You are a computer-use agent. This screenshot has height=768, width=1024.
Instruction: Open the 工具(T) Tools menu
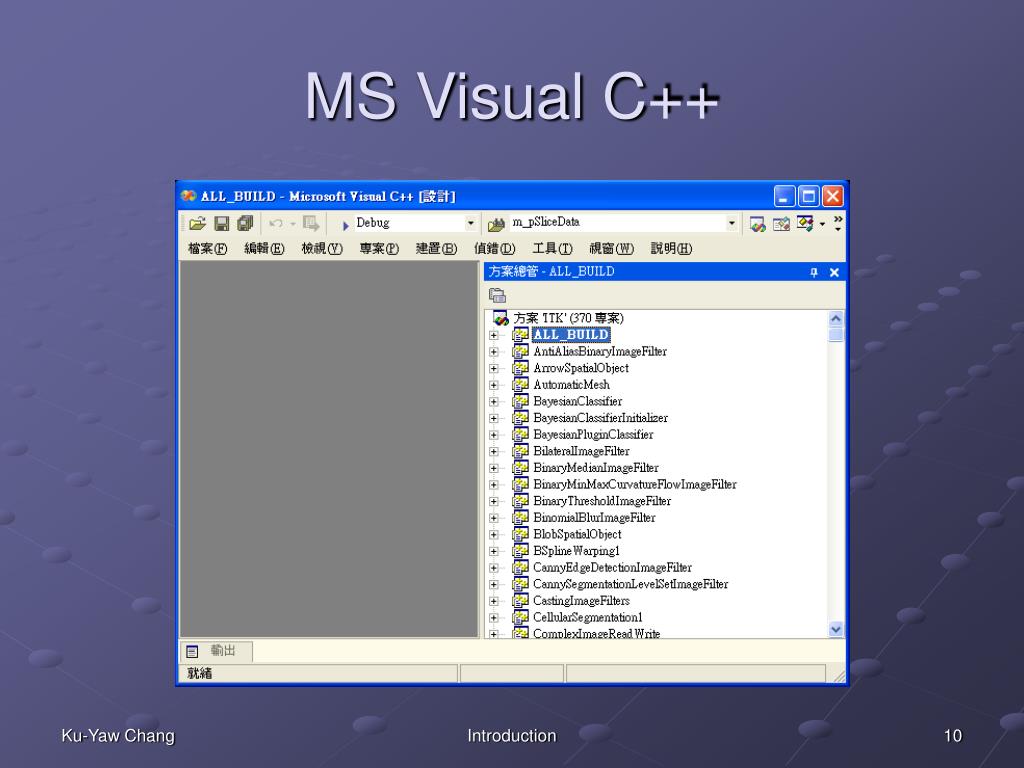coord(552,249)
